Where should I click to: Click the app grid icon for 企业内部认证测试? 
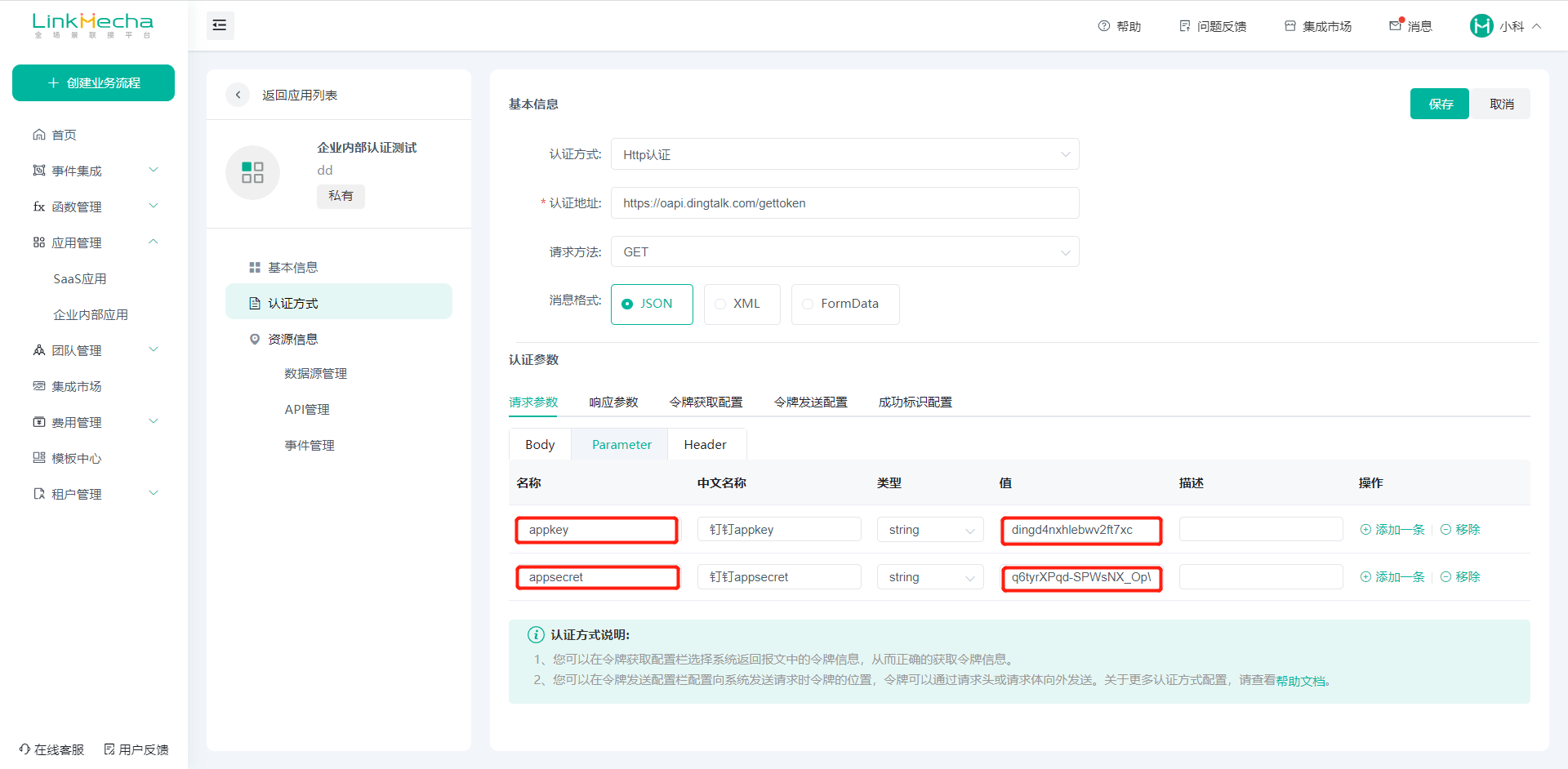pyautogui.click(x=252, y=172)
